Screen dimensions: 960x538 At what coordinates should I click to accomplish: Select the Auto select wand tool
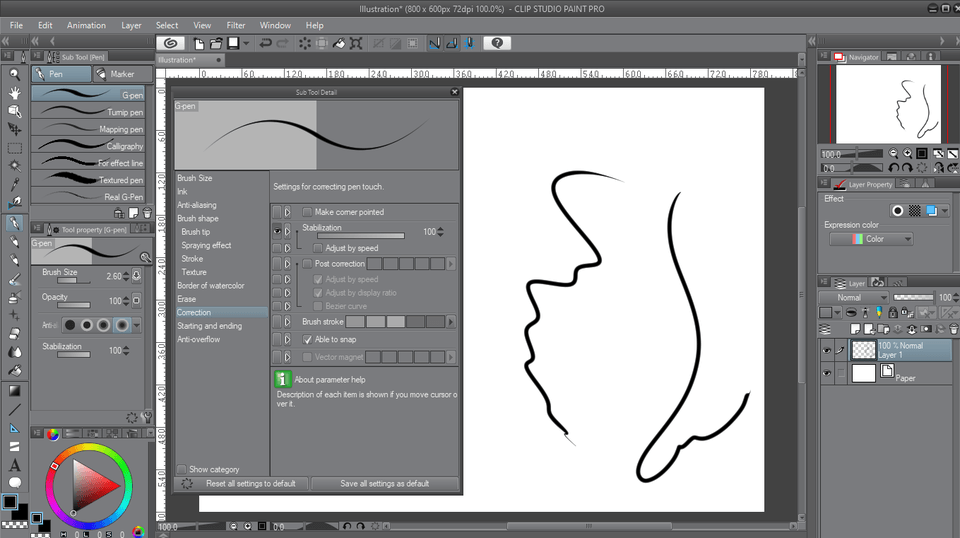pyautogui.click(x=15, y=166)
